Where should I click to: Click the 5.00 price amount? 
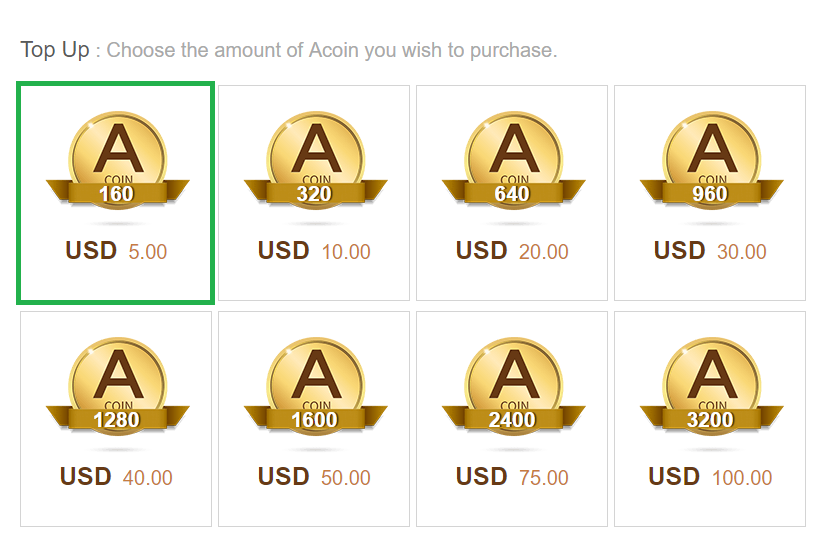(148, 252)
